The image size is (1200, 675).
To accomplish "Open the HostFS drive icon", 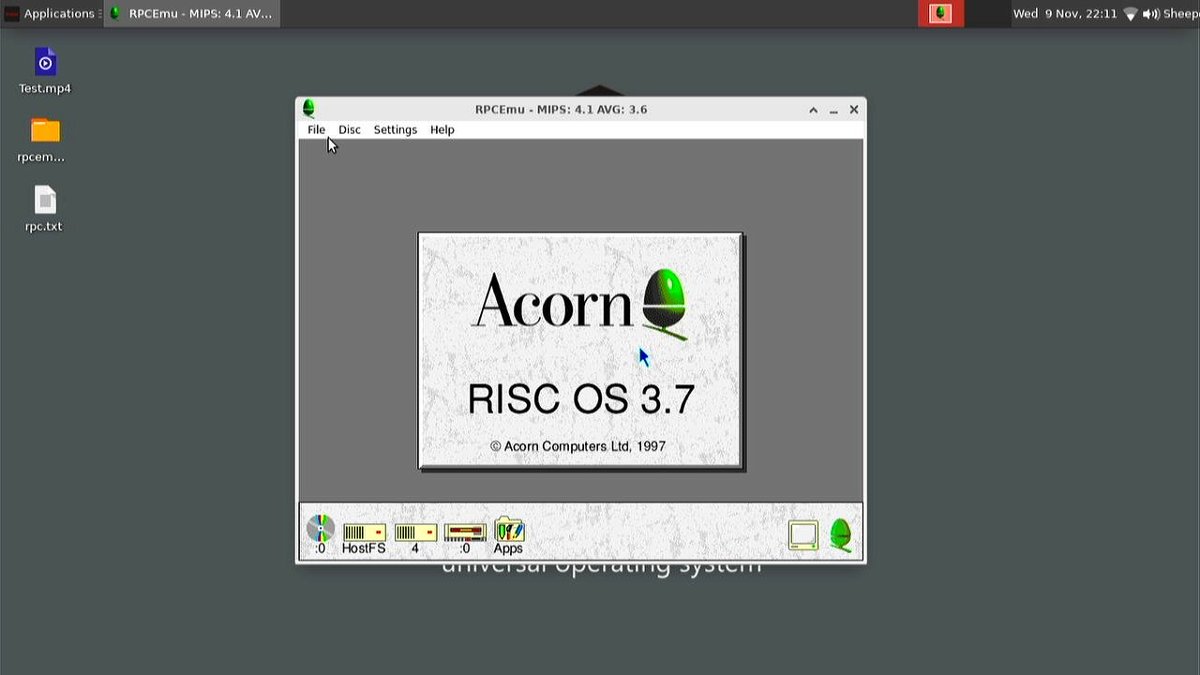I will click(x=364, y=538).
